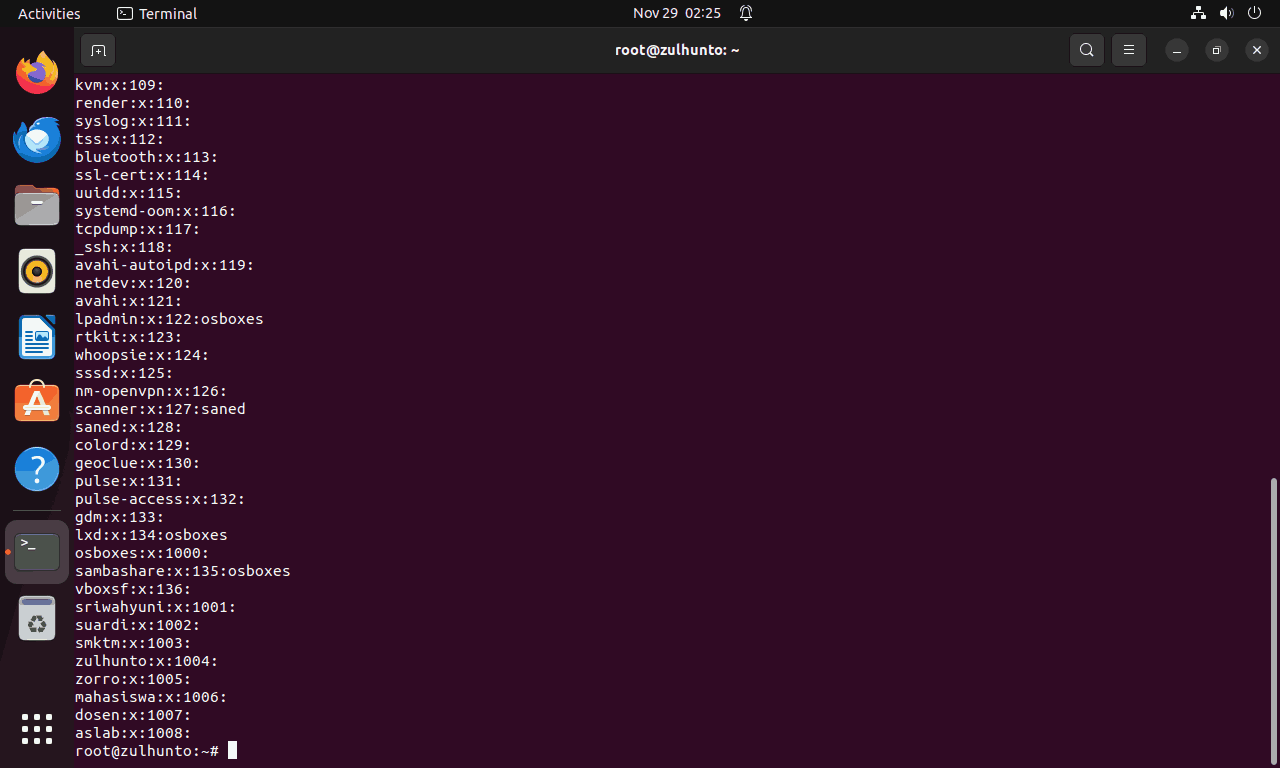Click the nm-openvpn:x:126: line
Screen dimensions: 1280x768
coord(151,391)
